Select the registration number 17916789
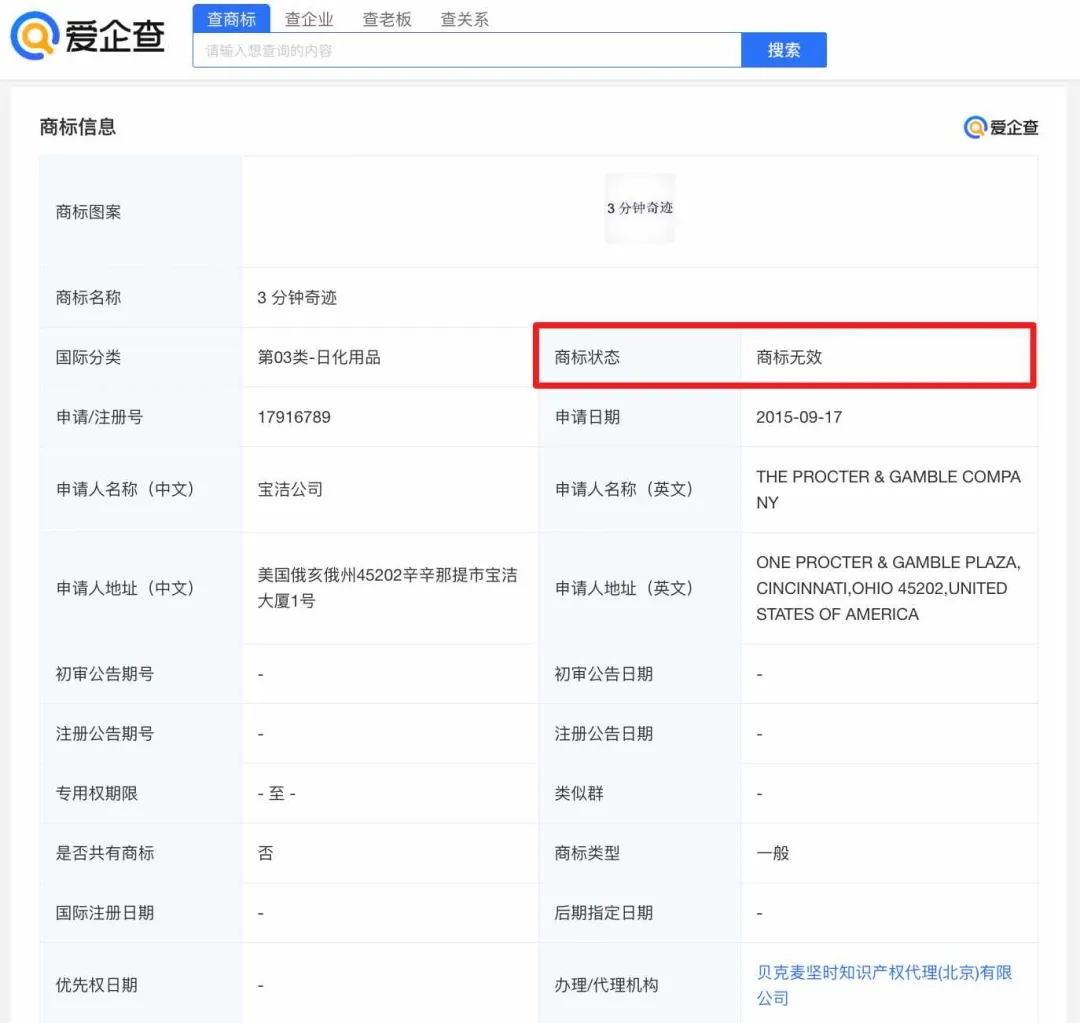Viewport: 1080px width, 1023px height. pyautogui.click(x=294, y=417)
